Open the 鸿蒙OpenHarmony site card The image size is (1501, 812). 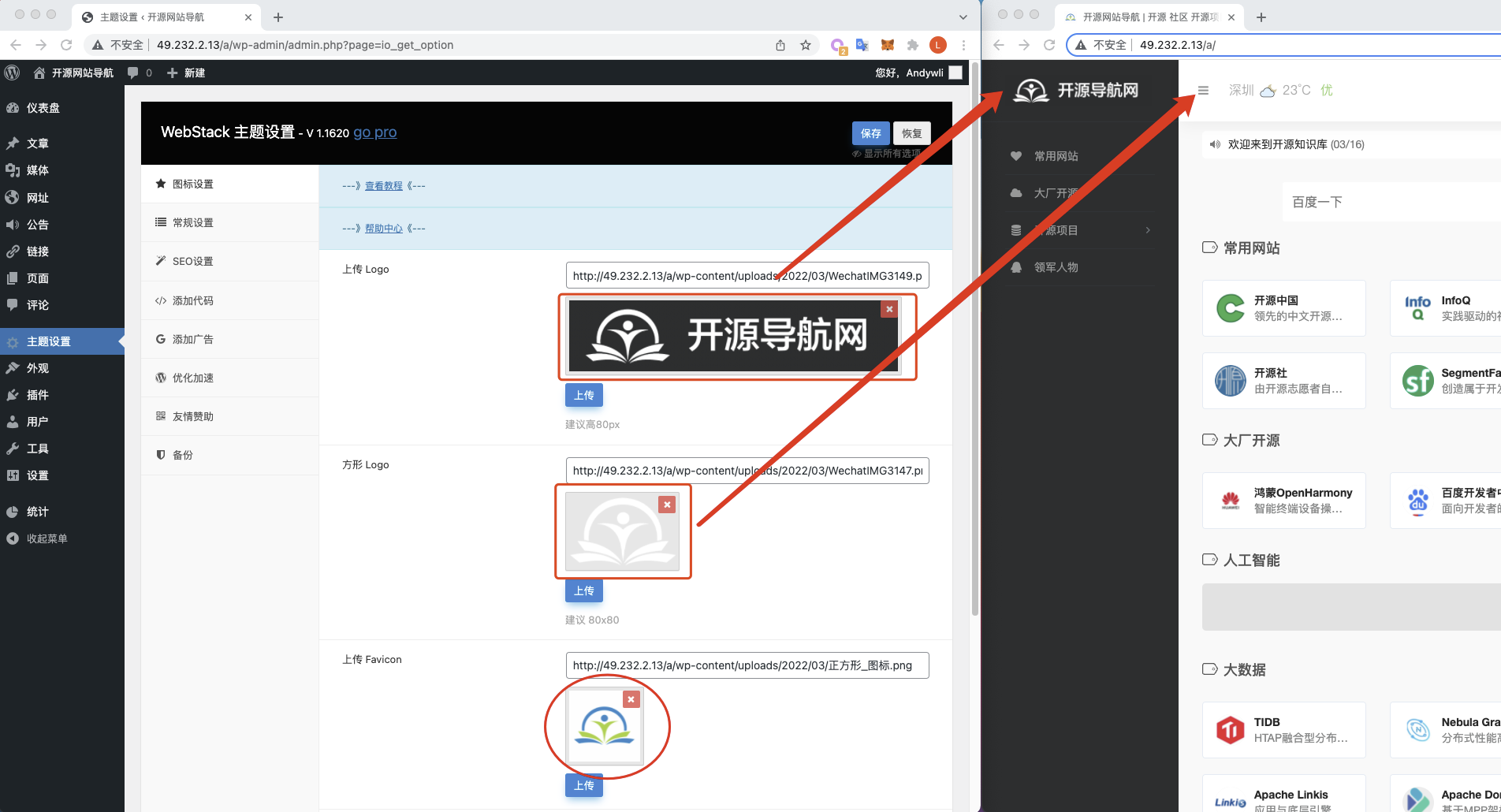click(1283, 501)
